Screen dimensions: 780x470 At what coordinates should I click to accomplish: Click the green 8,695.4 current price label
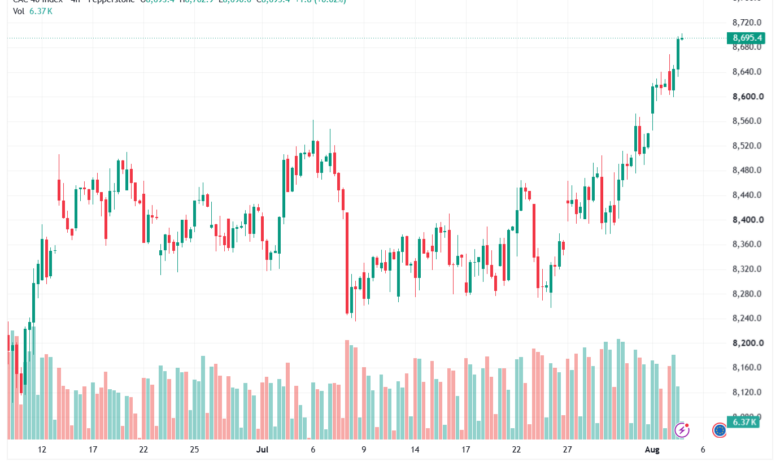746,38
